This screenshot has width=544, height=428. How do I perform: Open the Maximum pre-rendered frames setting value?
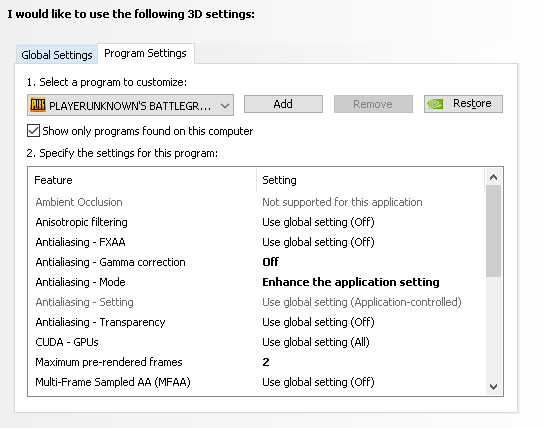pyautogui.click(x=266, y=362)
